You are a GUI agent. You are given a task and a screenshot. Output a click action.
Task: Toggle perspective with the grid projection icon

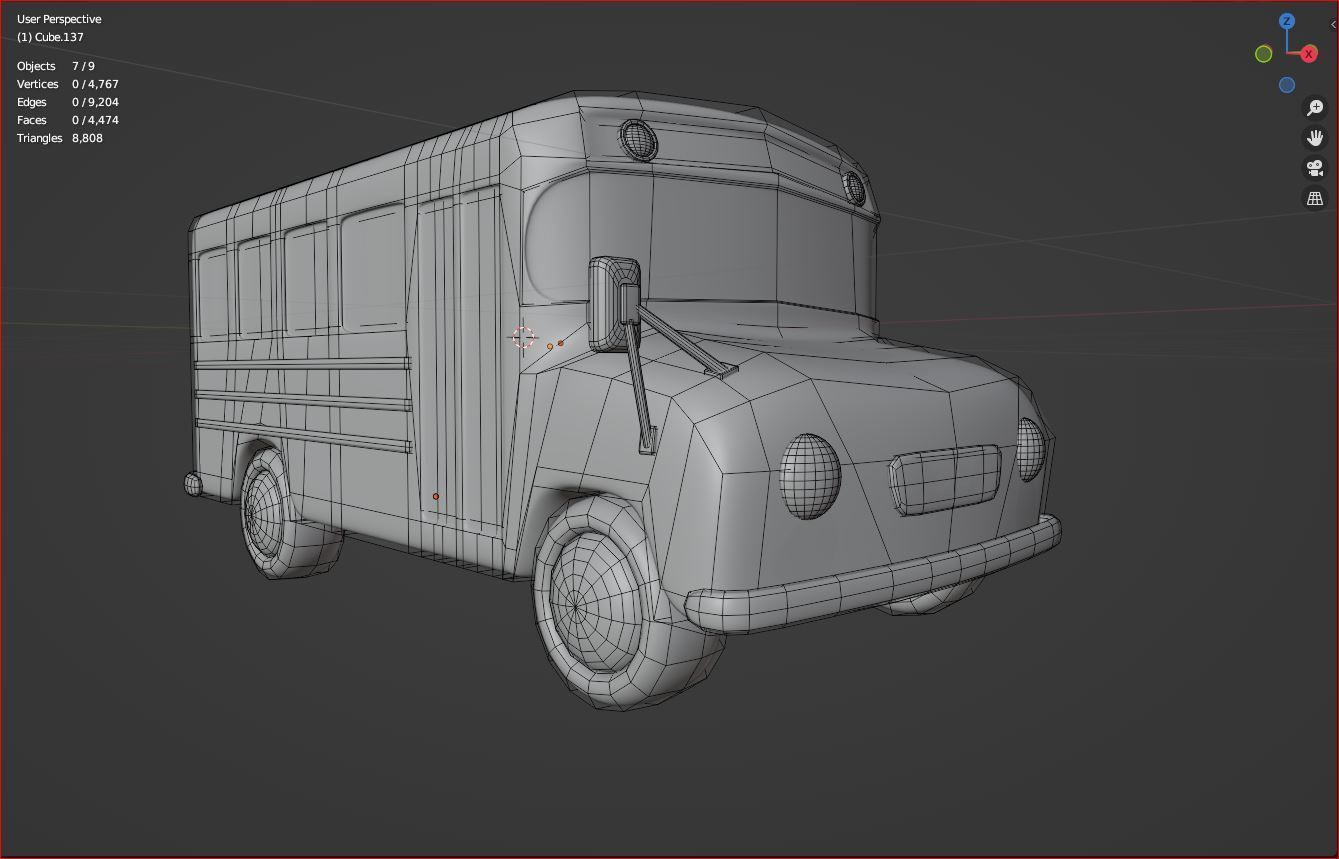(x=1314, y=198)
